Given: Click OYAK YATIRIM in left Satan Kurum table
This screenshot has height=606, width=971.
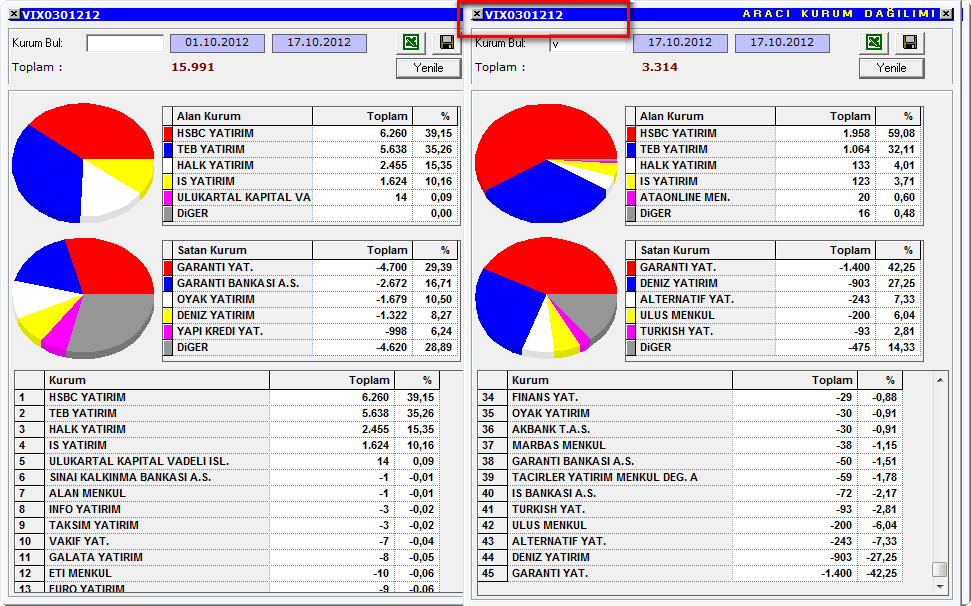Looking at the screenshot, I should 216,299.
